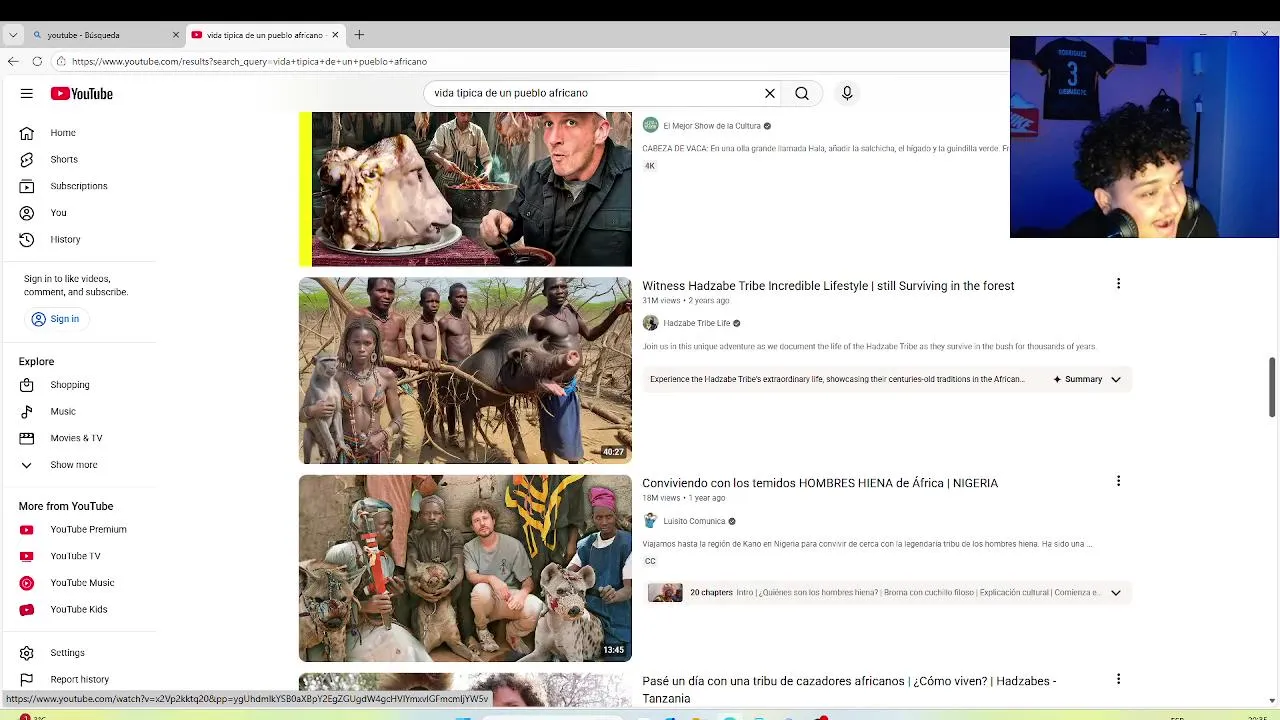This screenshot has height=720, width=1280.
Task: Click the chapter preview thumbnail image
Action: 665,593
